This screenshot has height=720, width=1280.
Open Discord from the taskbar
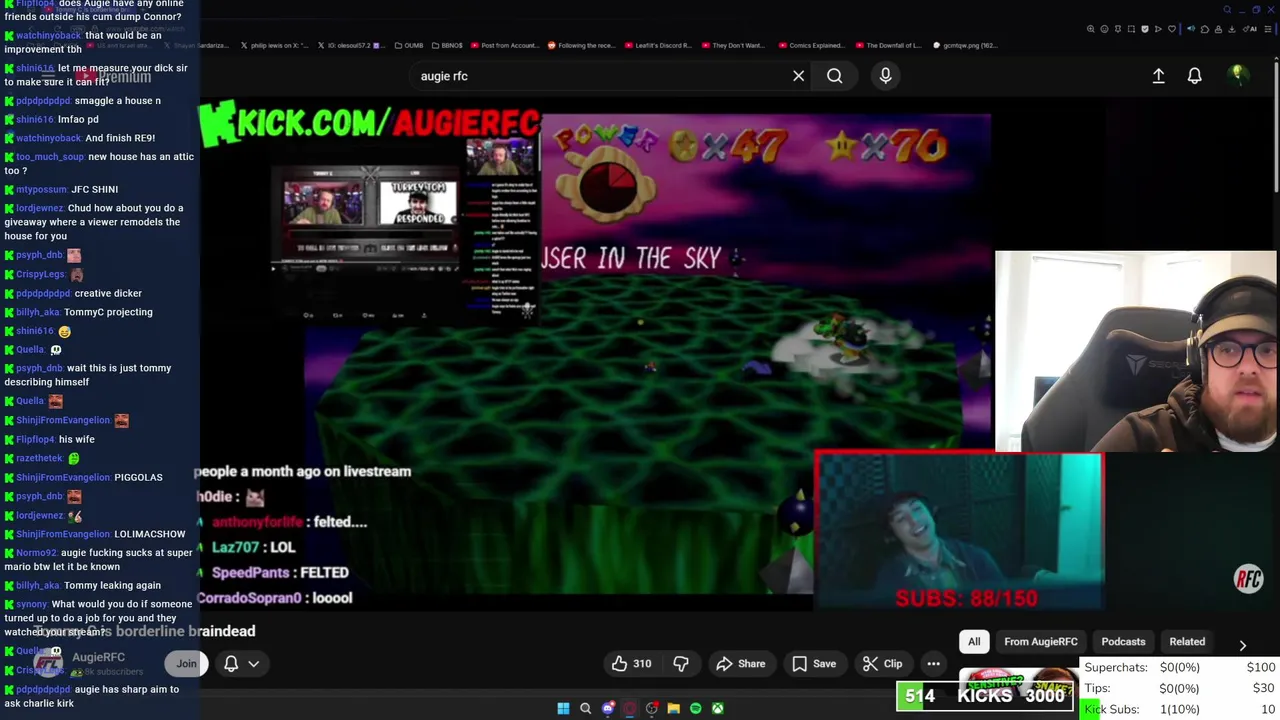point(608,708)
